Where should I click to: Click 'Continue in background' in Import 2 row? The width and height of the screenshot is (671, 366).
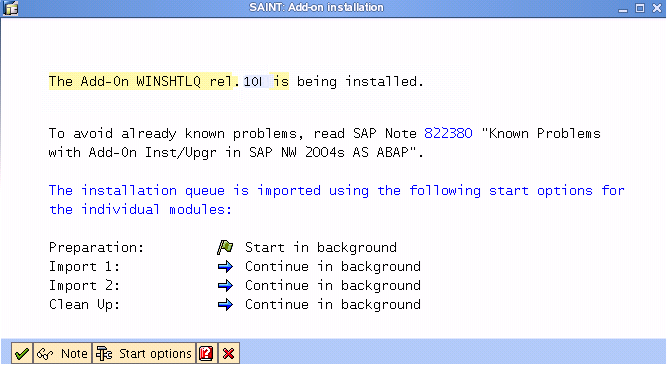click(333, 286)
